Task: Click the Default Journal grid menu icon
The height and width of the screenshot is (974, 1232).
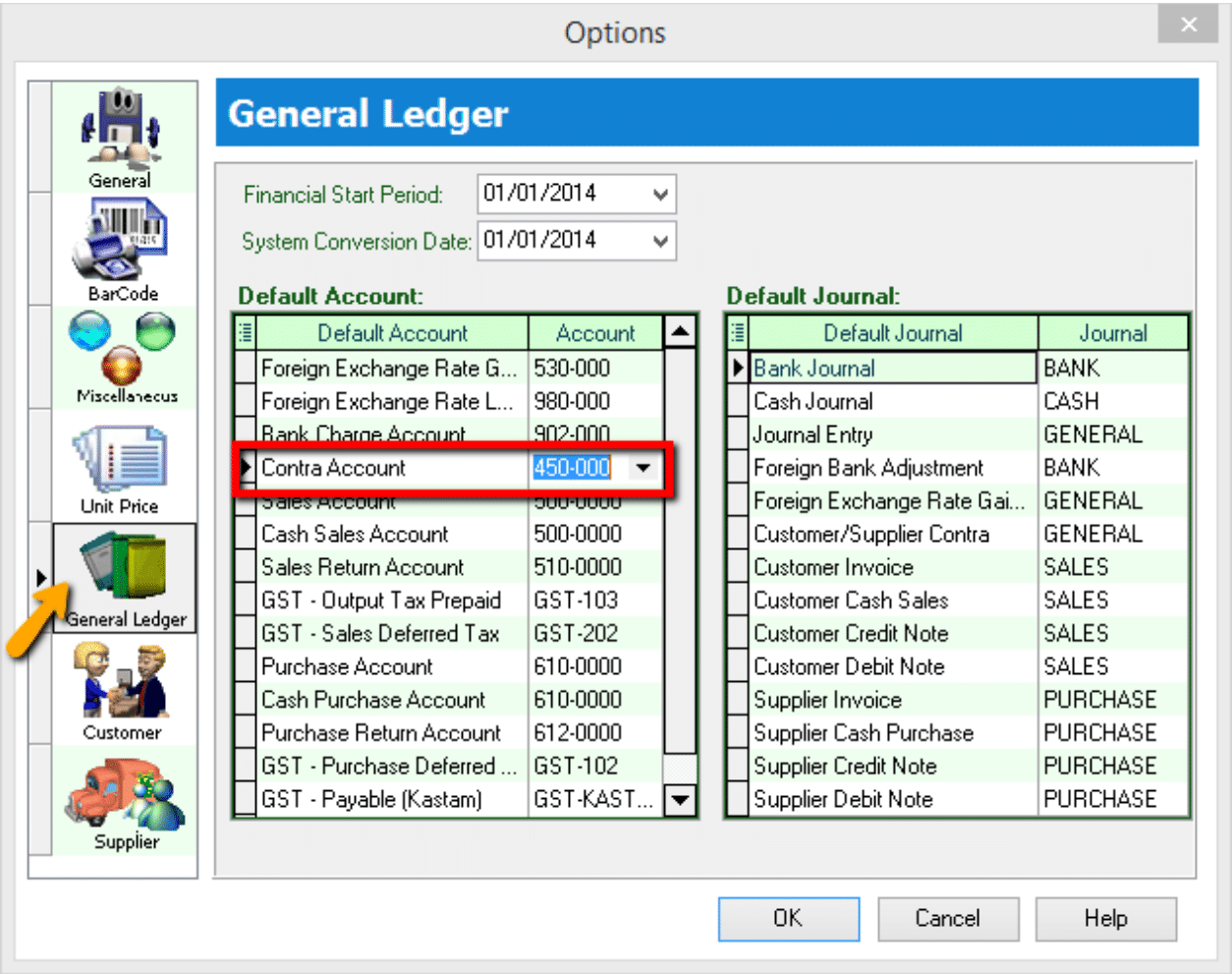Action: pos(737,333)
